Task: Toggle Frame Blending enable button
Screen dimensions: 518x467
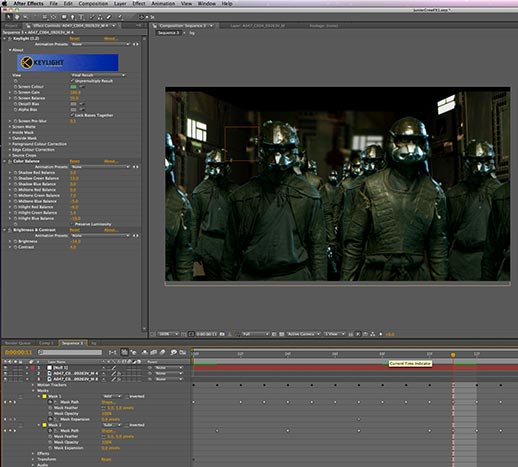Action: click(x=153, y=352)
